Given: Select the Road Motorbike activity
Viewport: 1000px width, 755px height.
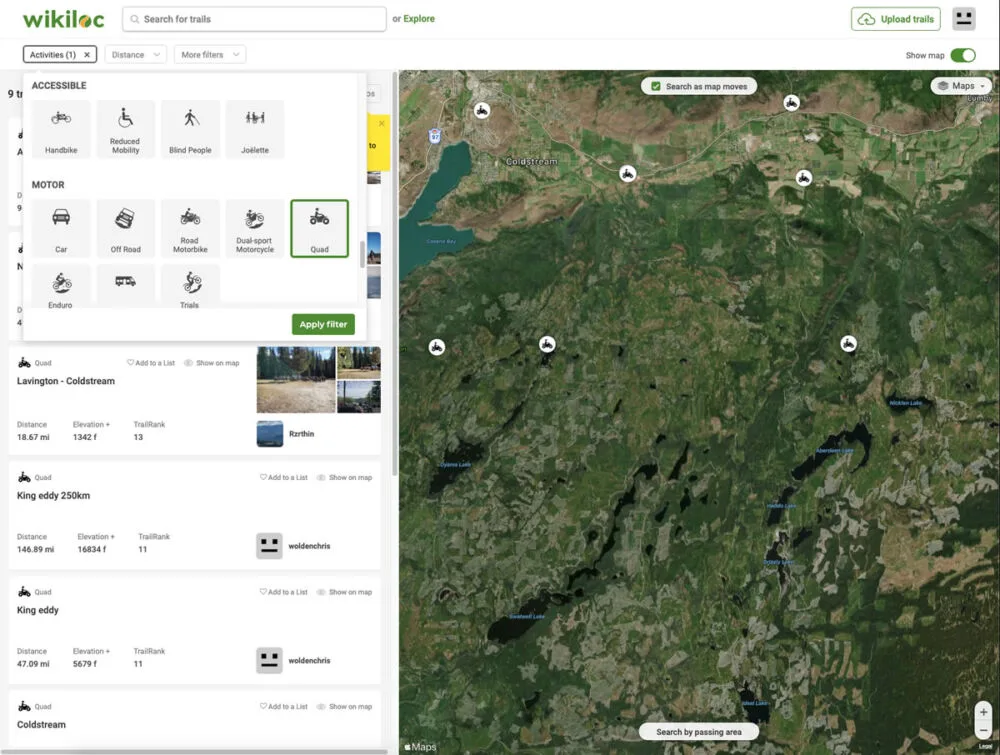Looking at the screenshot, I should [190, 228].
